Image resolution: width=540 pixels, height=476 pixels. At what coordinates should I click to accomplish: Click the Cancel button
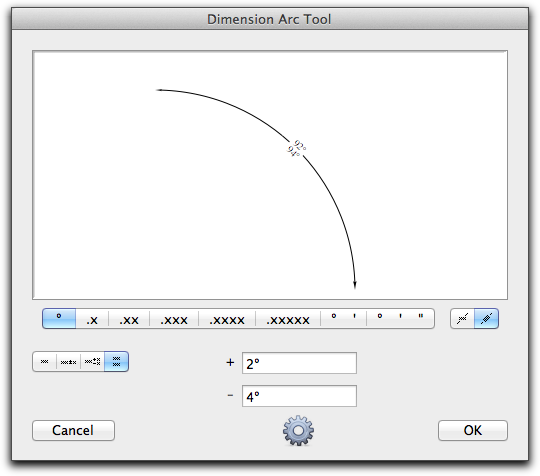[73, 431]
